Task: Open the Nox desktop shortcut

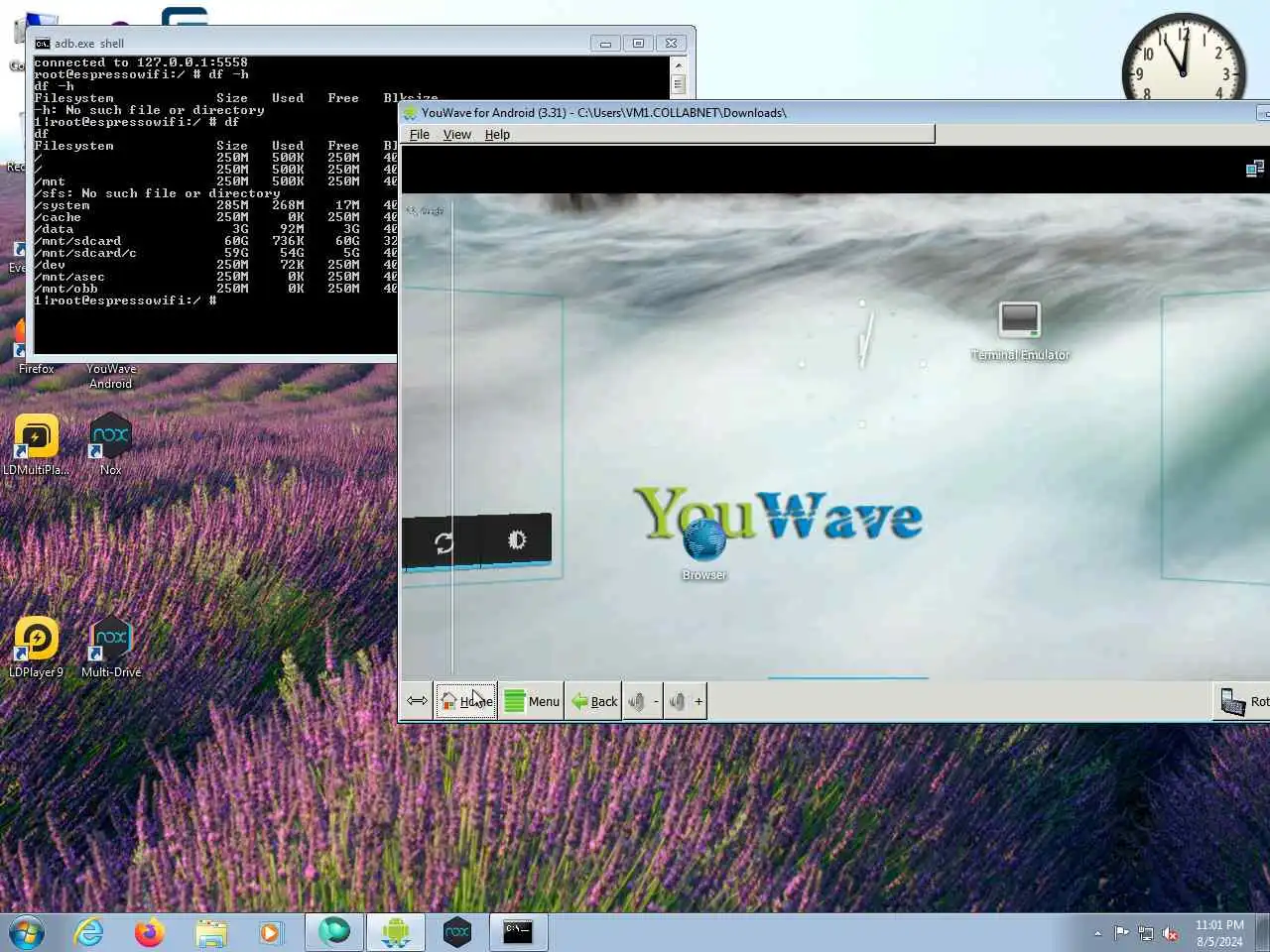Action: [110, 443]
